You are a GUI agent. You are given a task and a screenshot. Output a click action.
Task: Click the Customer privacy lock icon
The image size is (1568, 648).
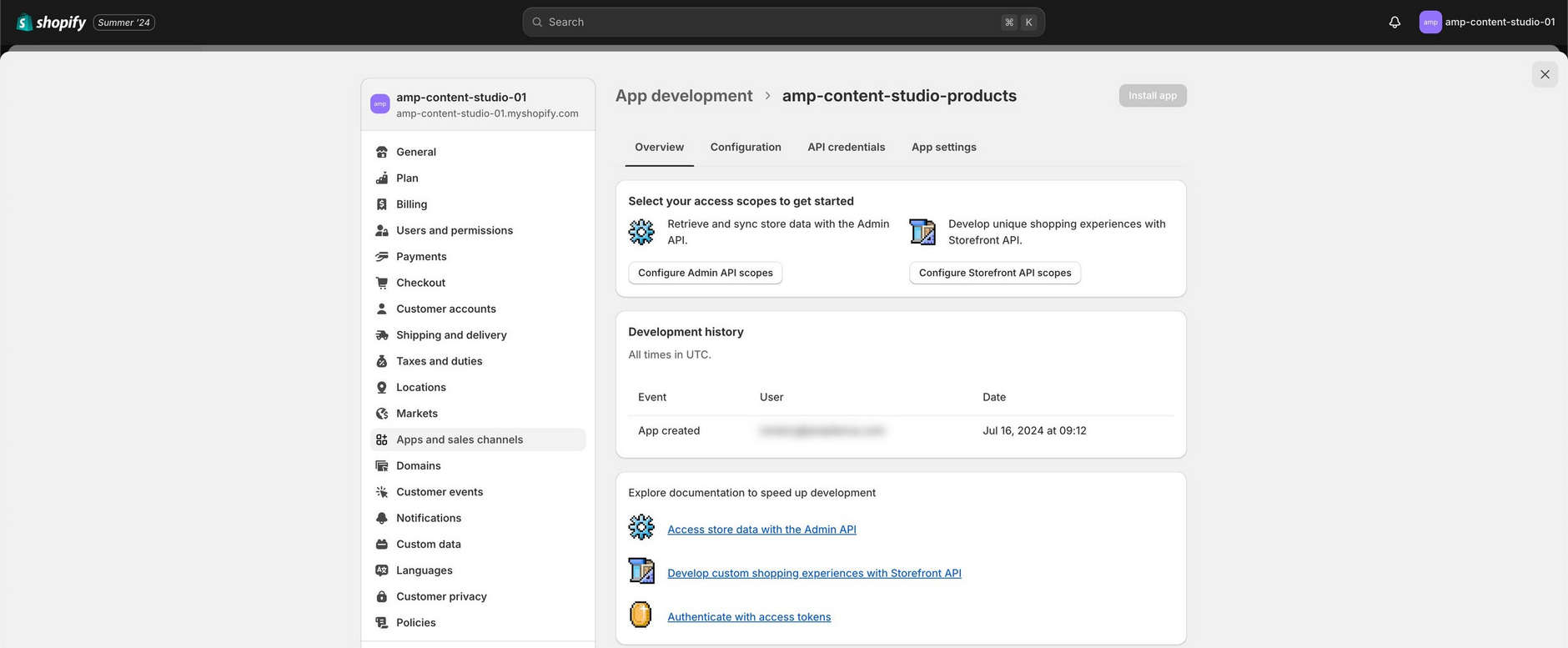click(382, 596)
